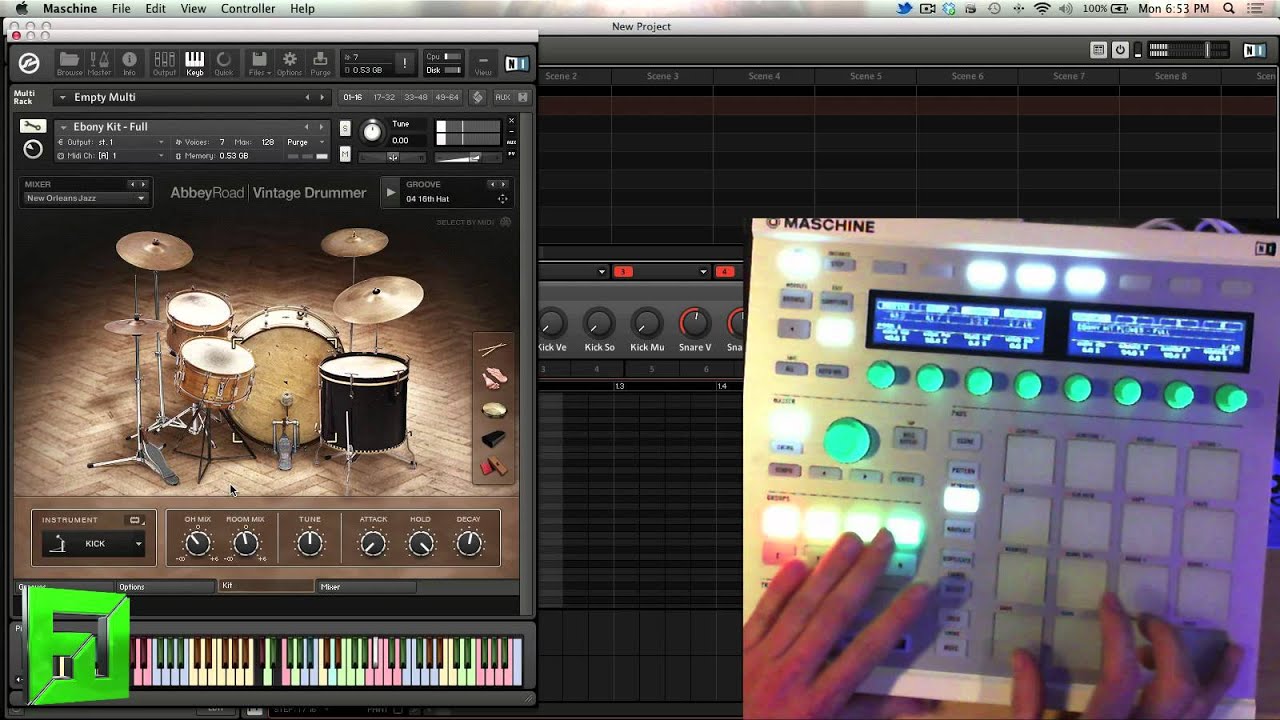Click the NI logo in Kontakt header

point(516,63)
